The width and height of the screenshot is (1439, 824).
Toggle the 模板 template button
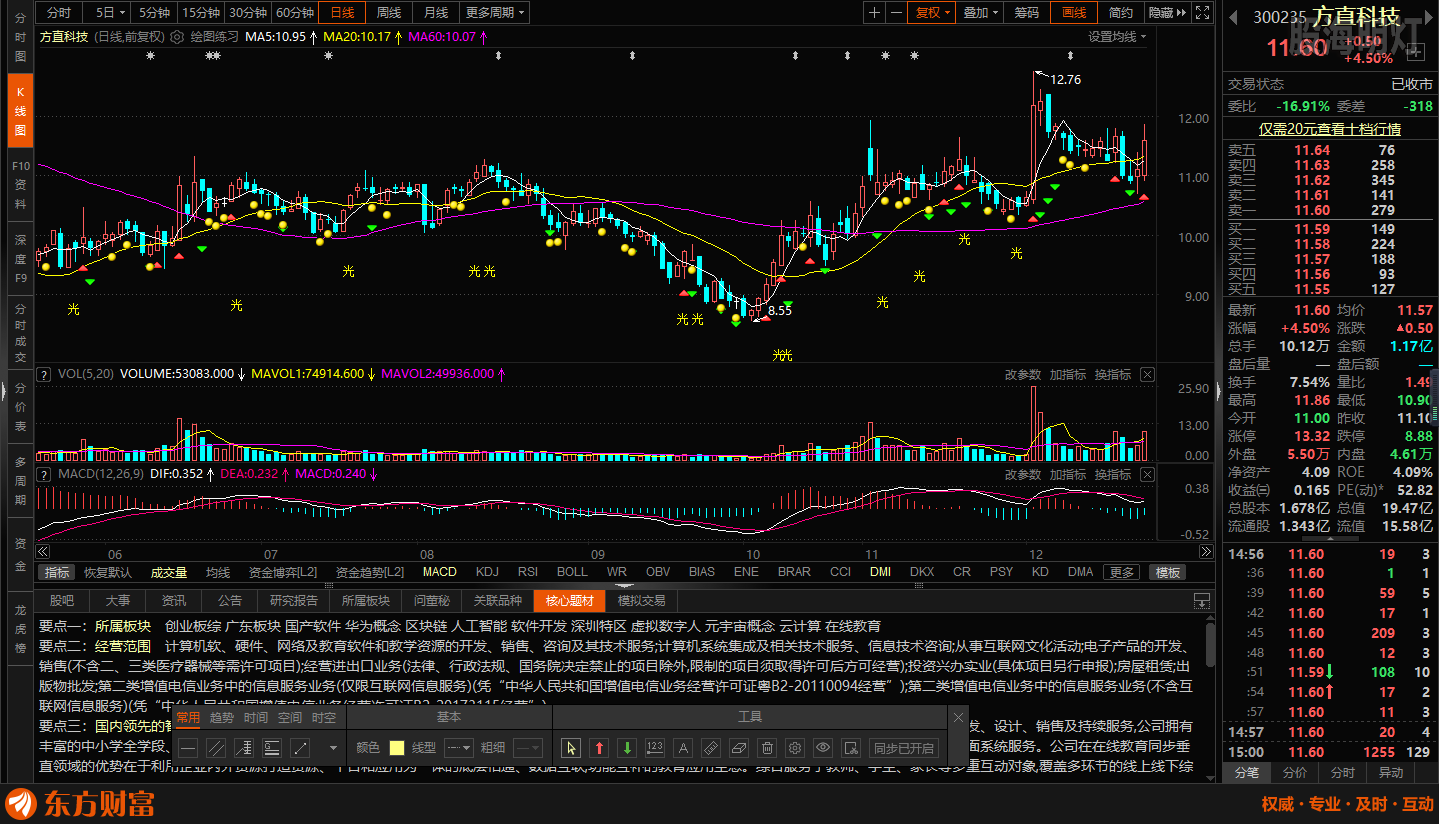pos(1168,572)
